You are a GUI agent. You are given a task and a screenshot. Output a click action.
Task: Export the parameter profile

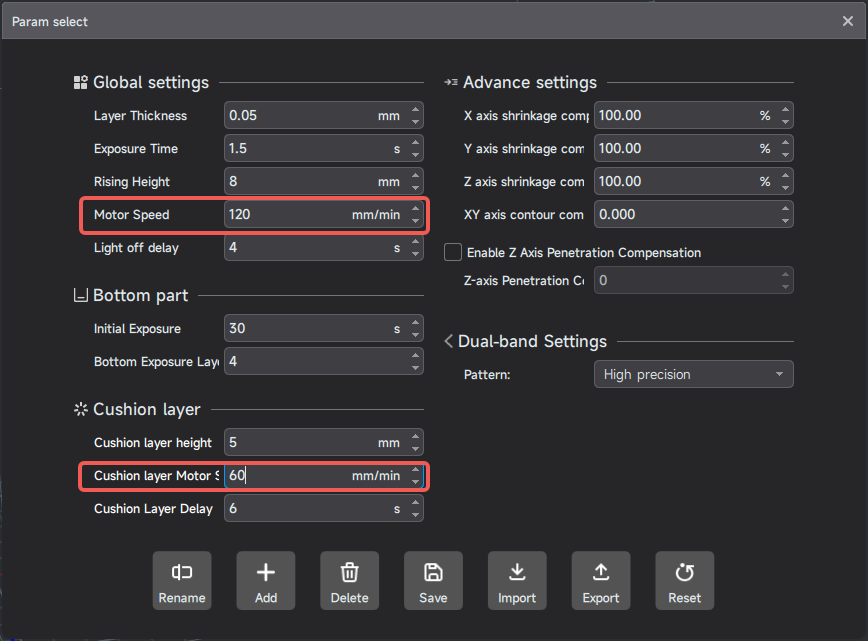tap(600, 580)
